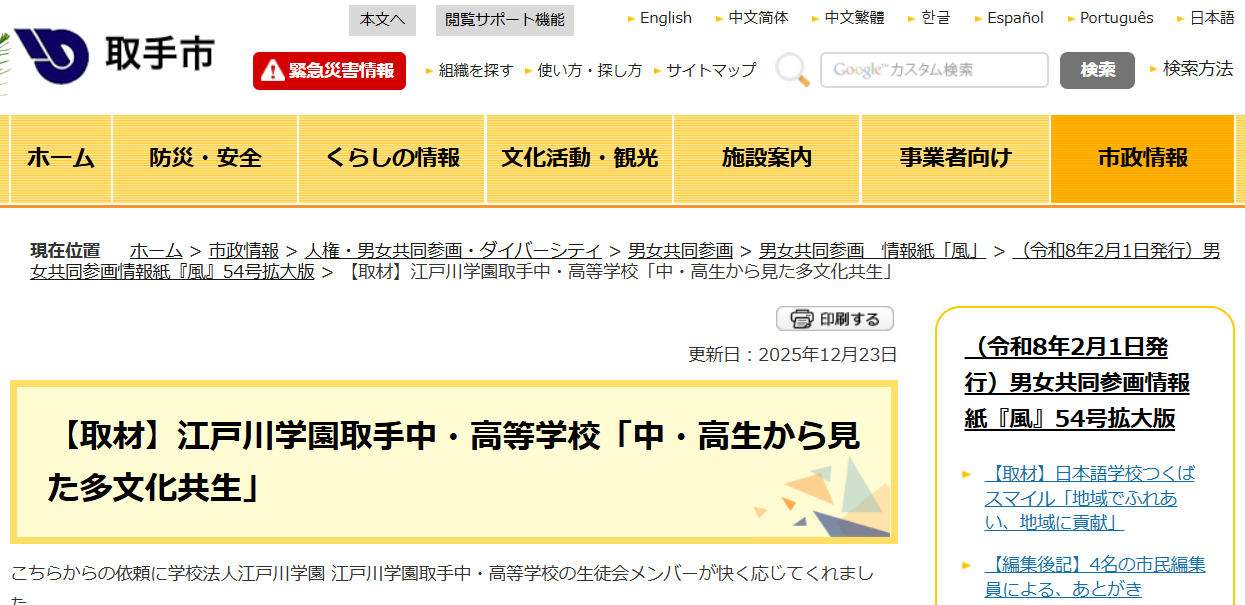The image size is (1245, 605).
Task: Select the 防災・安全 navigation tab
Action: pos(205,158)
